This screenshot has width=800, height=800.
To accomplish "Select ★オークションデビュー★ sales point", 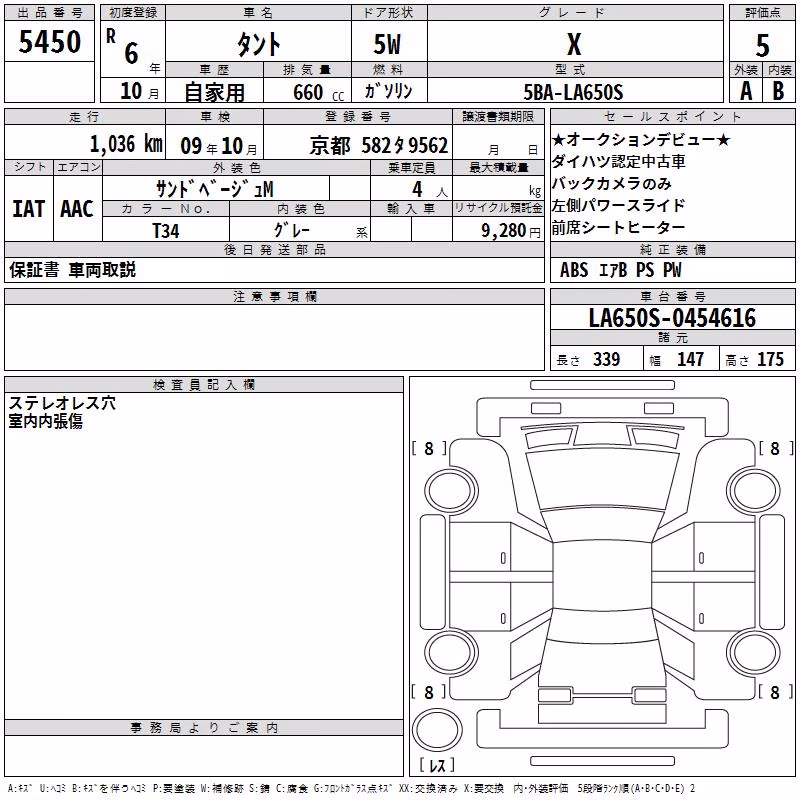I will 641,139.
